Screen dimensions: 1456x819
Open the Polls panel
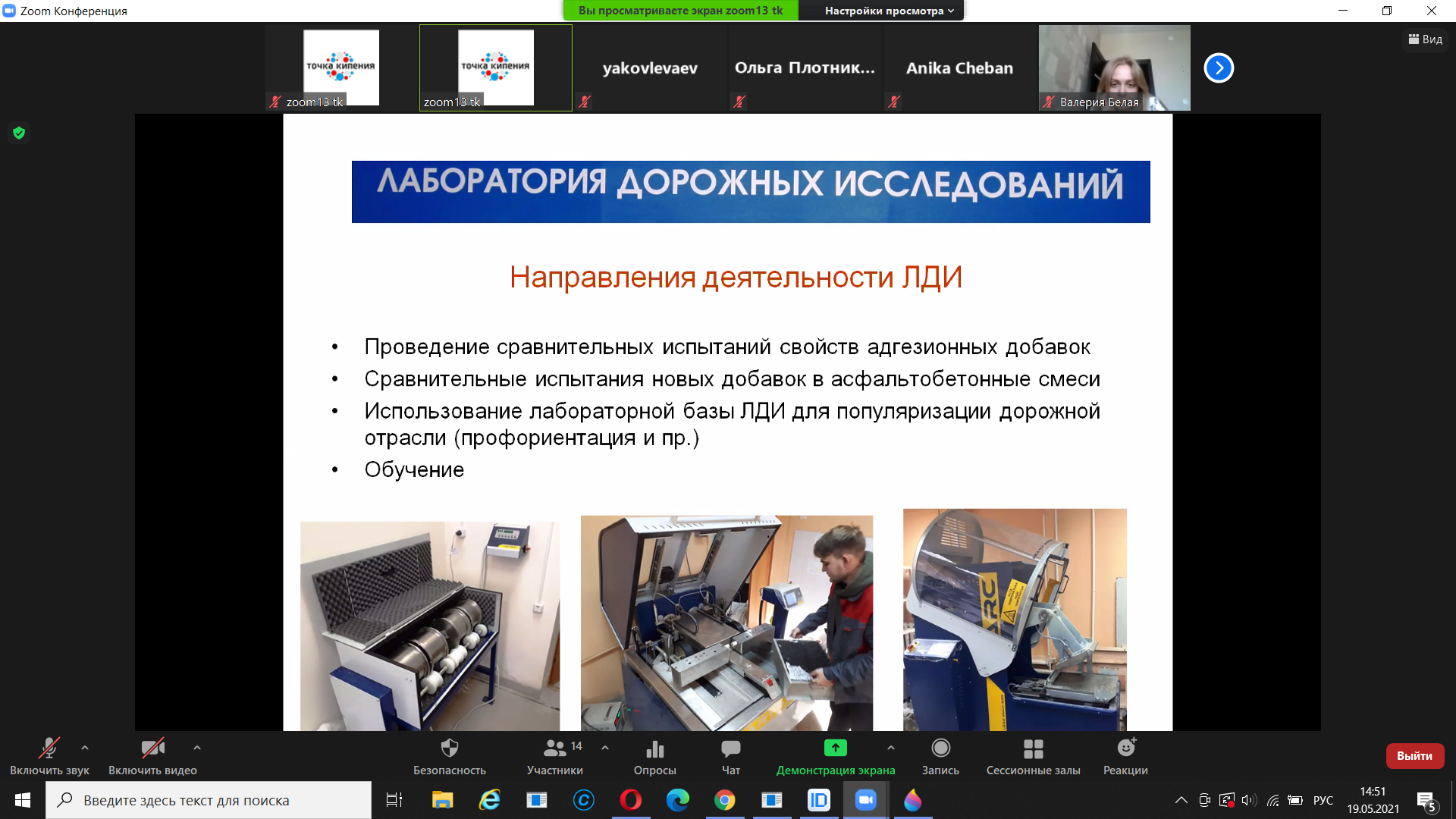654,756
